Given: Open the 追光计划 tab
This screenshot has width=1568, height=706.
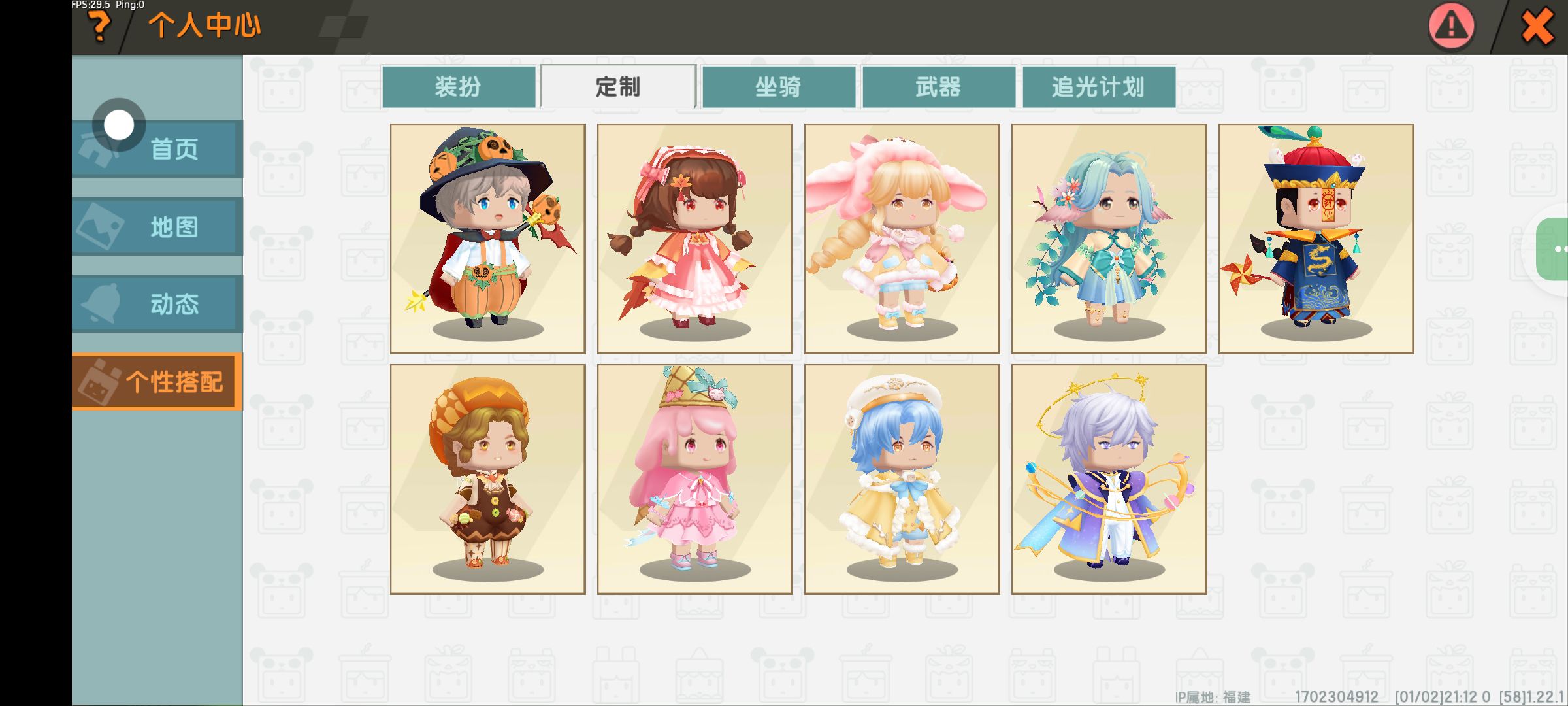Looking at the screenshot, I should [x=1098, y=87].
